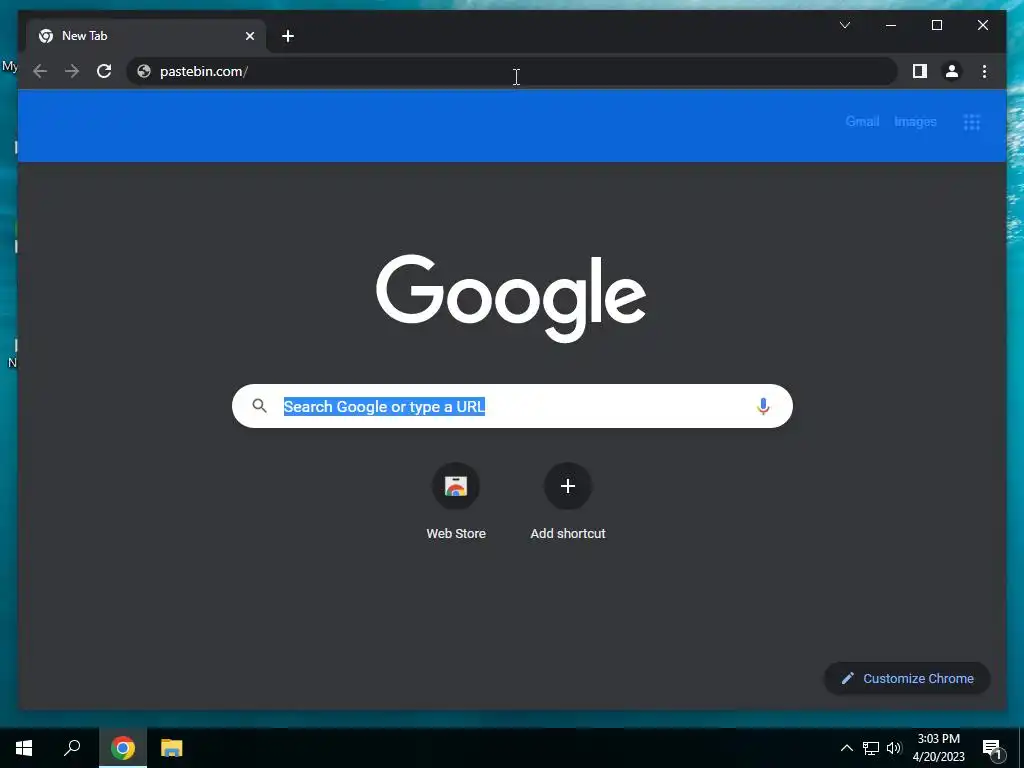Click Chrome icon in the taskbar

tap(123, 748)
